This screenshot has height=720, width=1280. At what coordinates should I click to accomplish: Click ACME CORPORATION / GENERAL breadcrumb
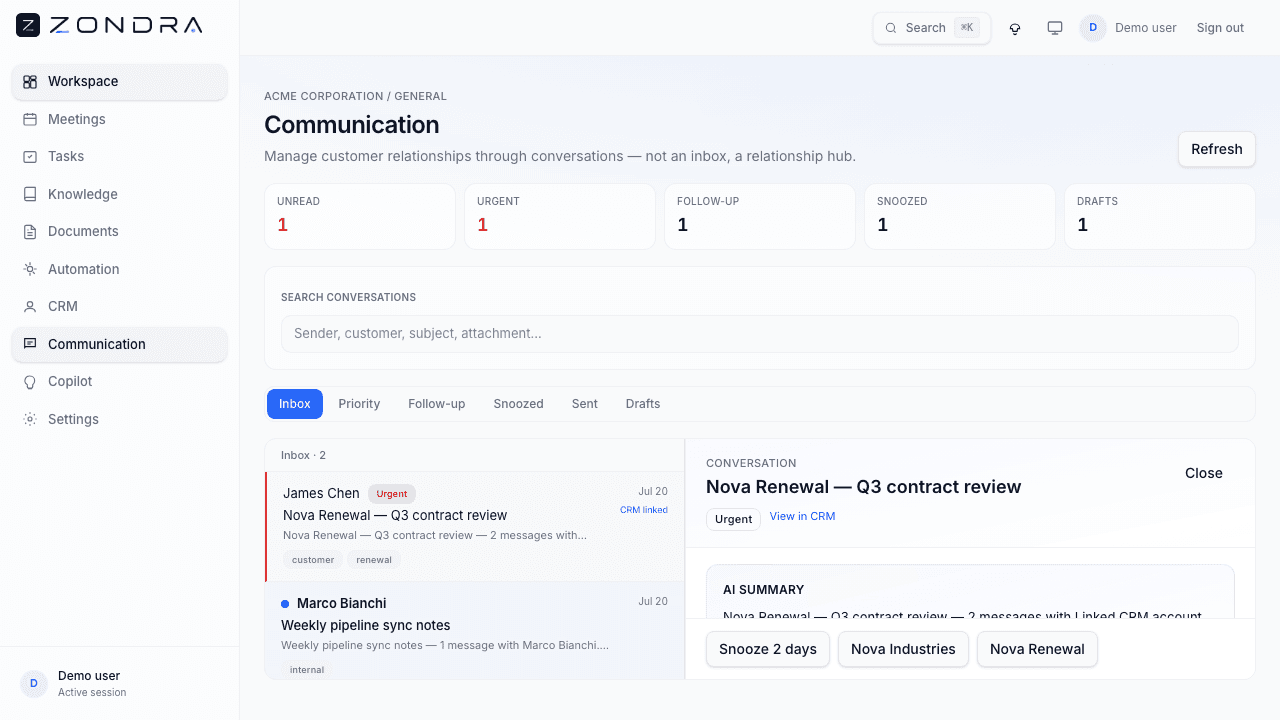coord(355,96)
